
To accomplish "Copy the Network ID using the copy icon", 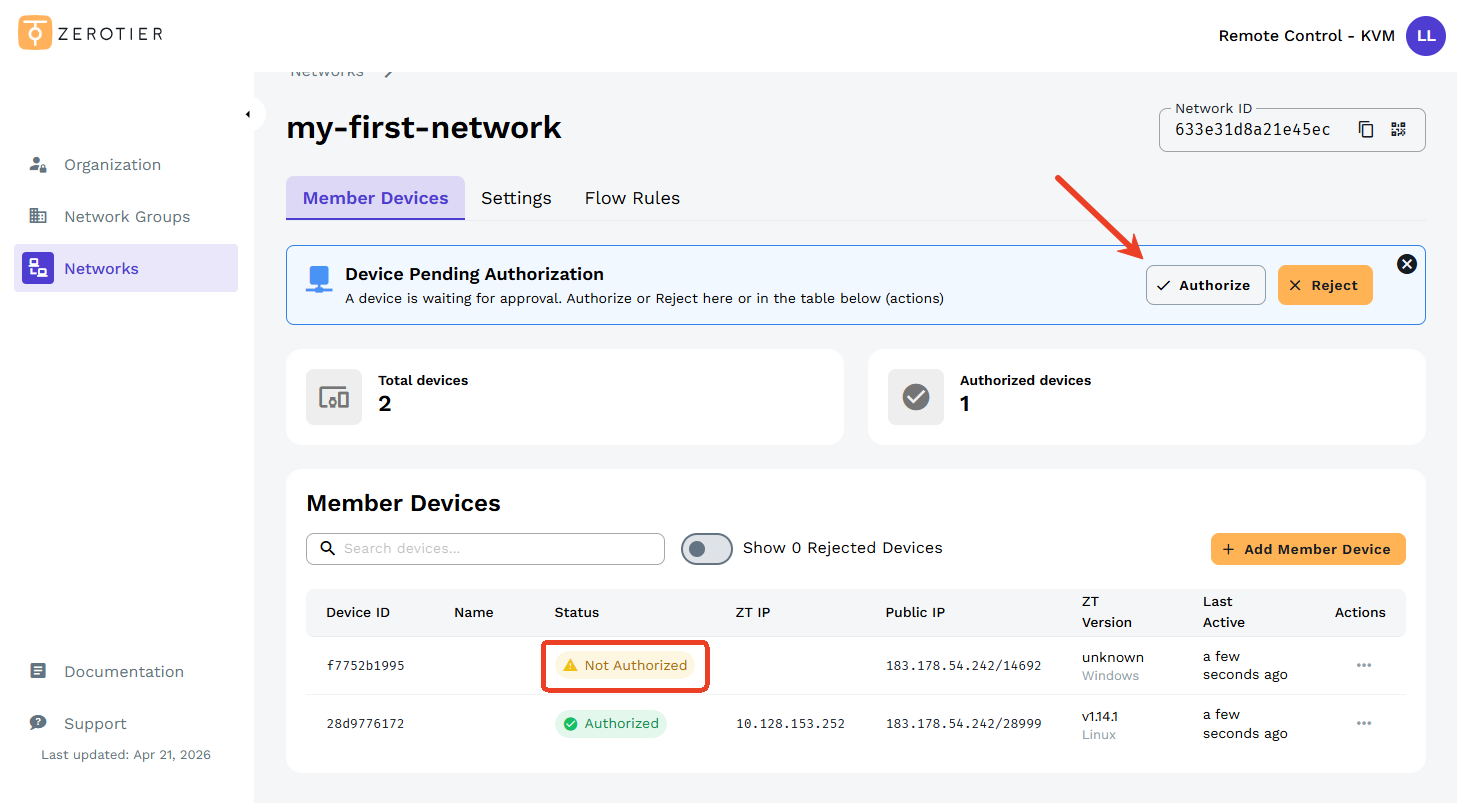I will click(x=1366, y=128).
